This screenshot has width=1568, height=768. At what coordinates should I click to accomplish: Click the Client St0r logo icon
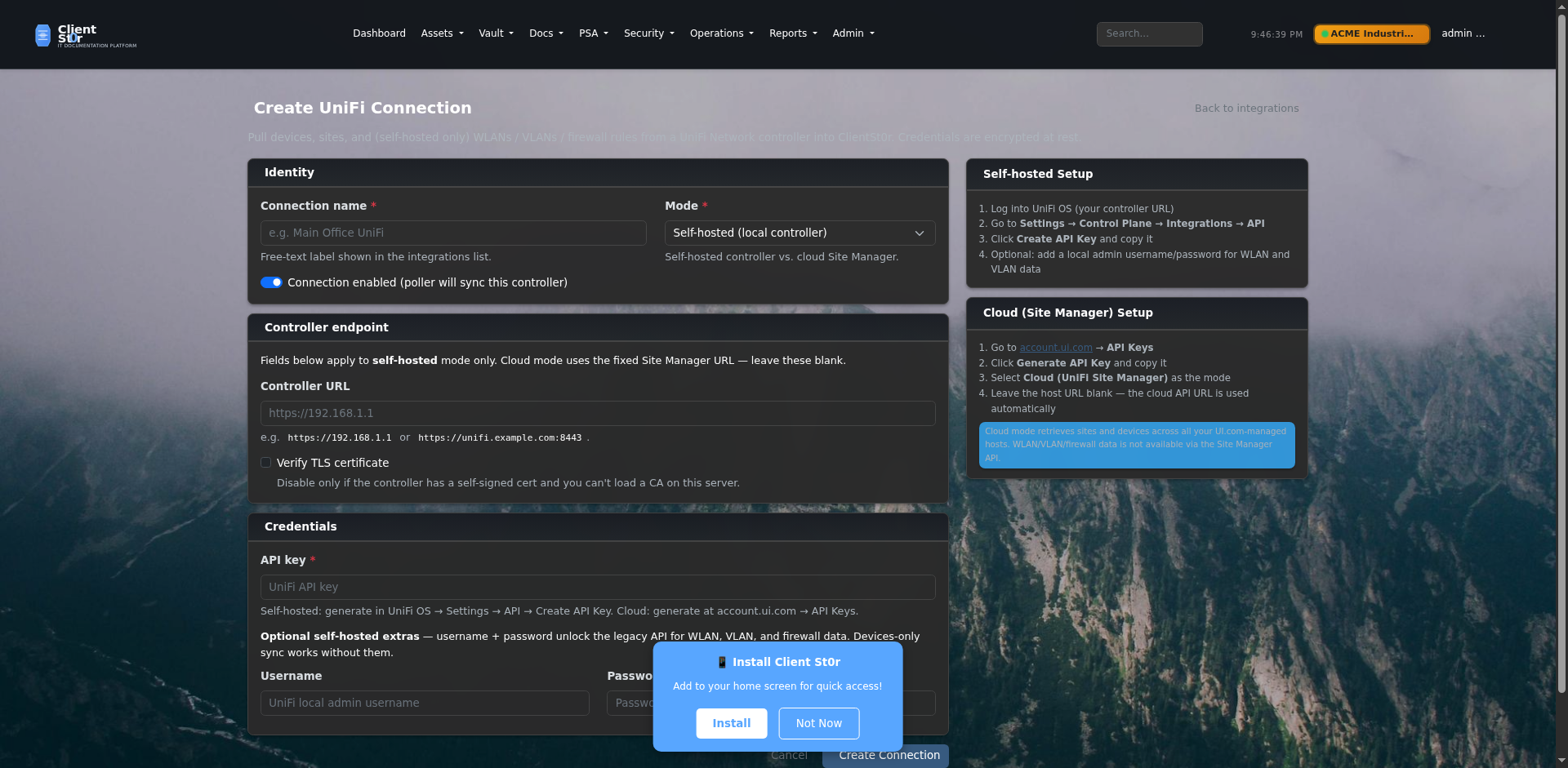tap(43, 35)
